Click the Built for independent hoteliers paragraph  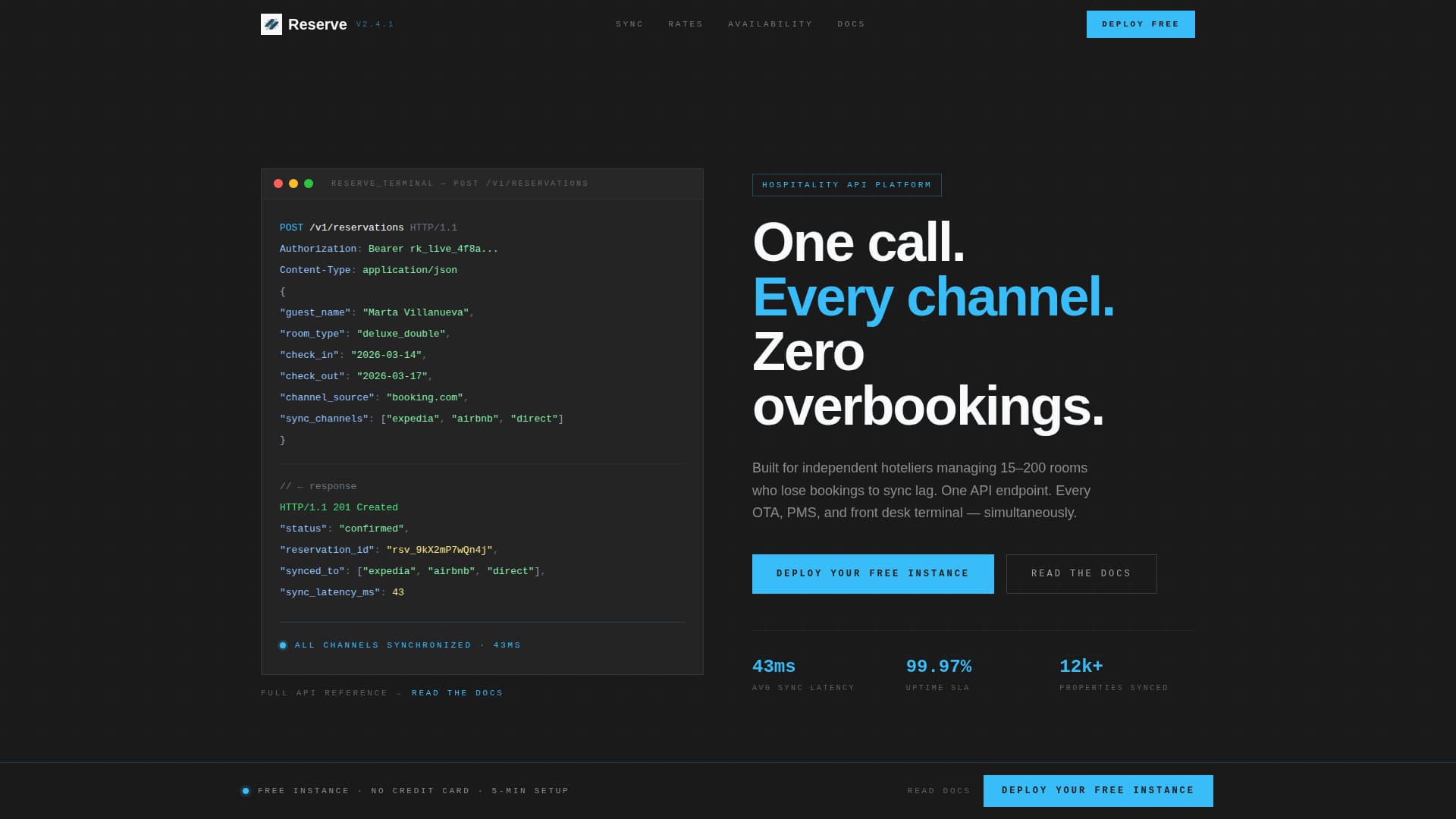[921, 491]
